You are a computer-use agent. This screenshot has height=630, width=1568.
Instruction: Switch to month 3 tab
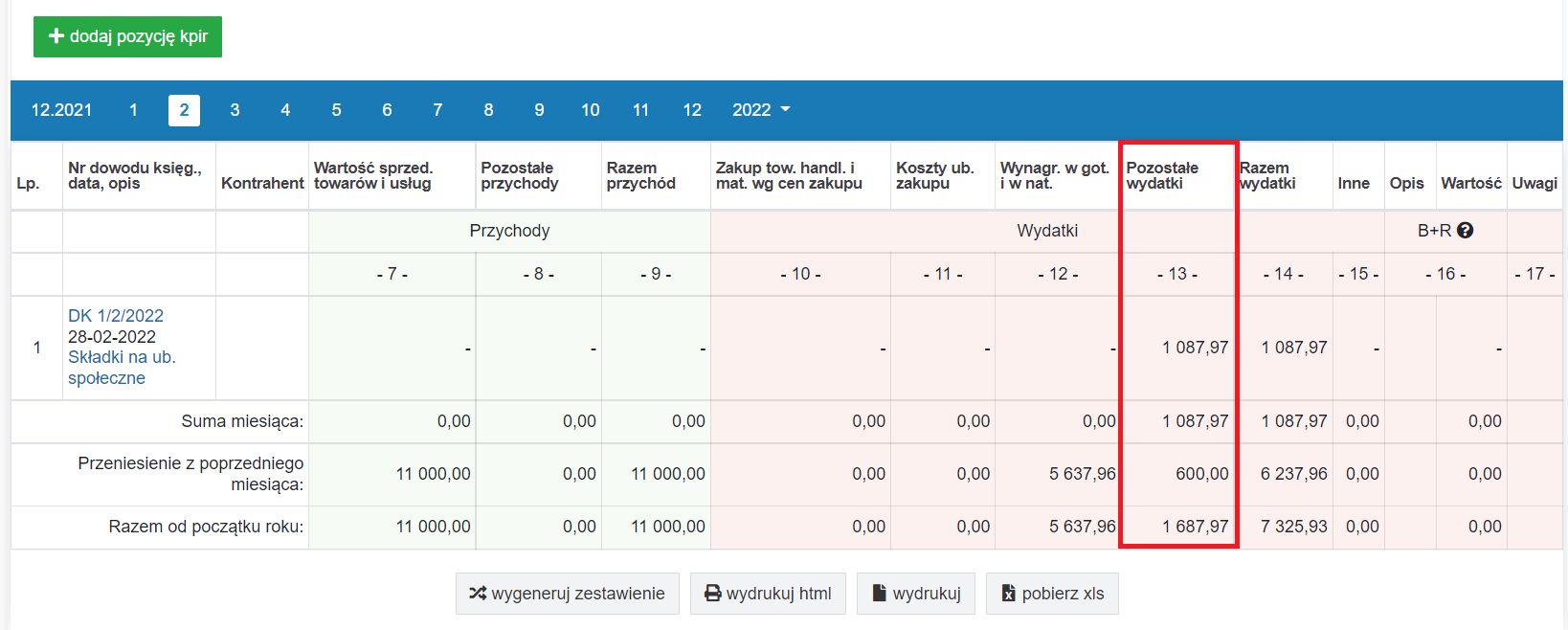click(235, 110)
